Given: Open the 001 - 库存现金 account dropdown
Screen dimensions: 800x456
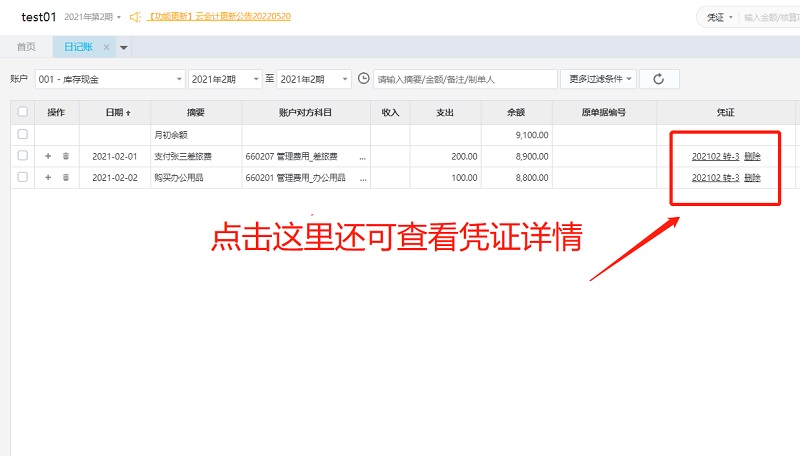Looking at the screenshot, I should [110, 79].
